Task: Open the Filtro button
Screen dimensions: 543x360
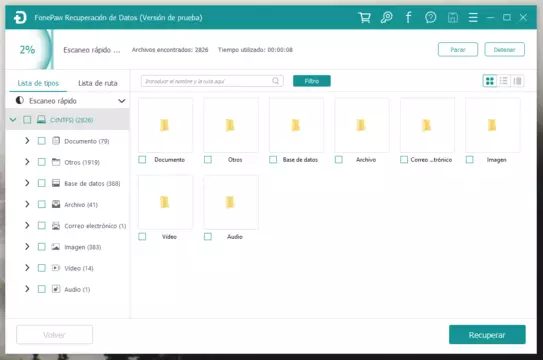Action: pos(312,81)
